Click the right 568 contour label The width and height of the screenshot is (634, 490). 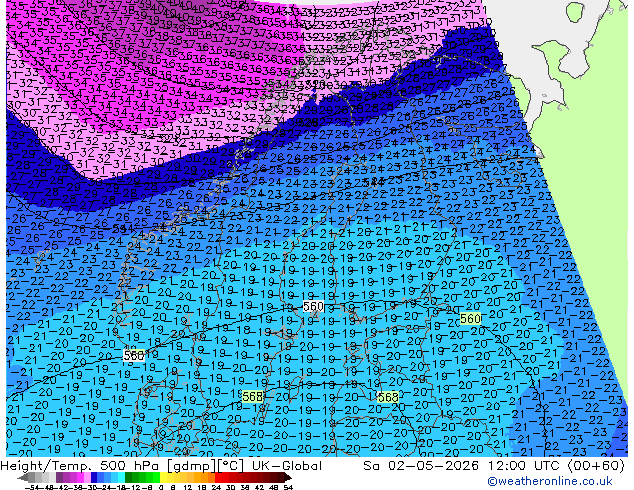(388, 397)
